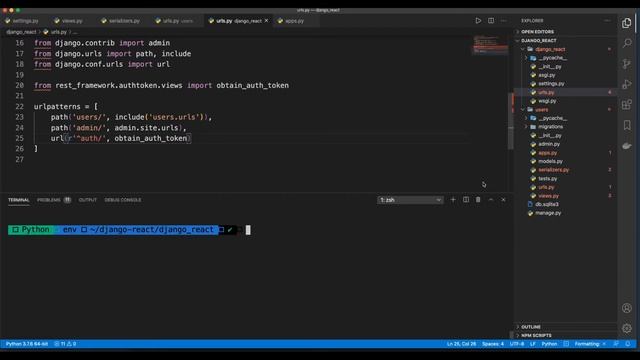This screenshot has width=640, height=360.
Task: Open settings.py in the Explorer
Action: [551, 84]
